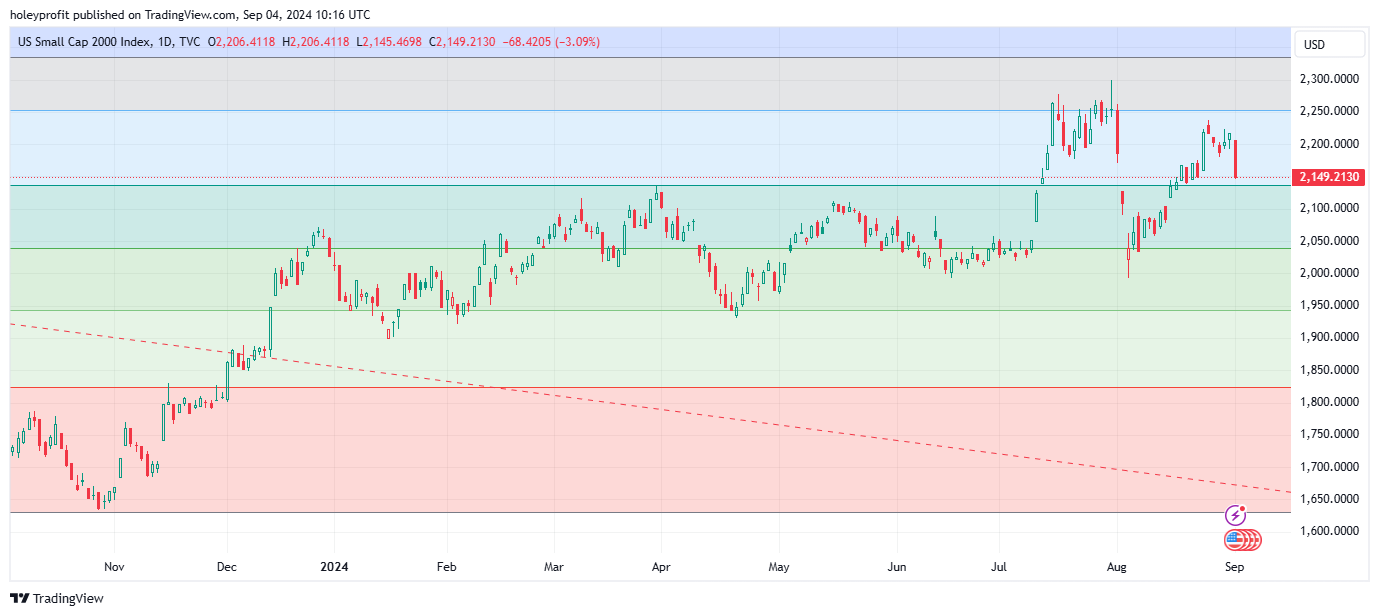1379x616 pixels.
Task: Click the 2,250.0000 price axis label
Action: point(1331,111)
